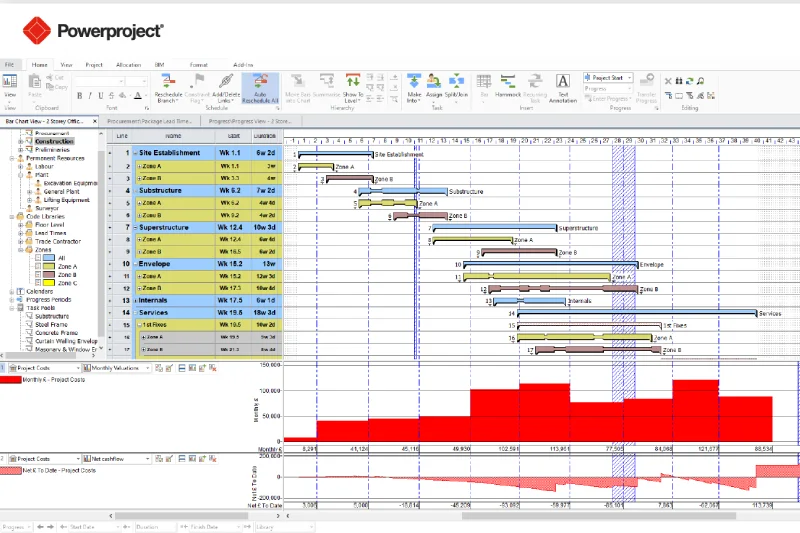Click the ribbon View button icon
Image resolution: width=800 pixels, height=533 pixels.
click(x=10, y=81)
